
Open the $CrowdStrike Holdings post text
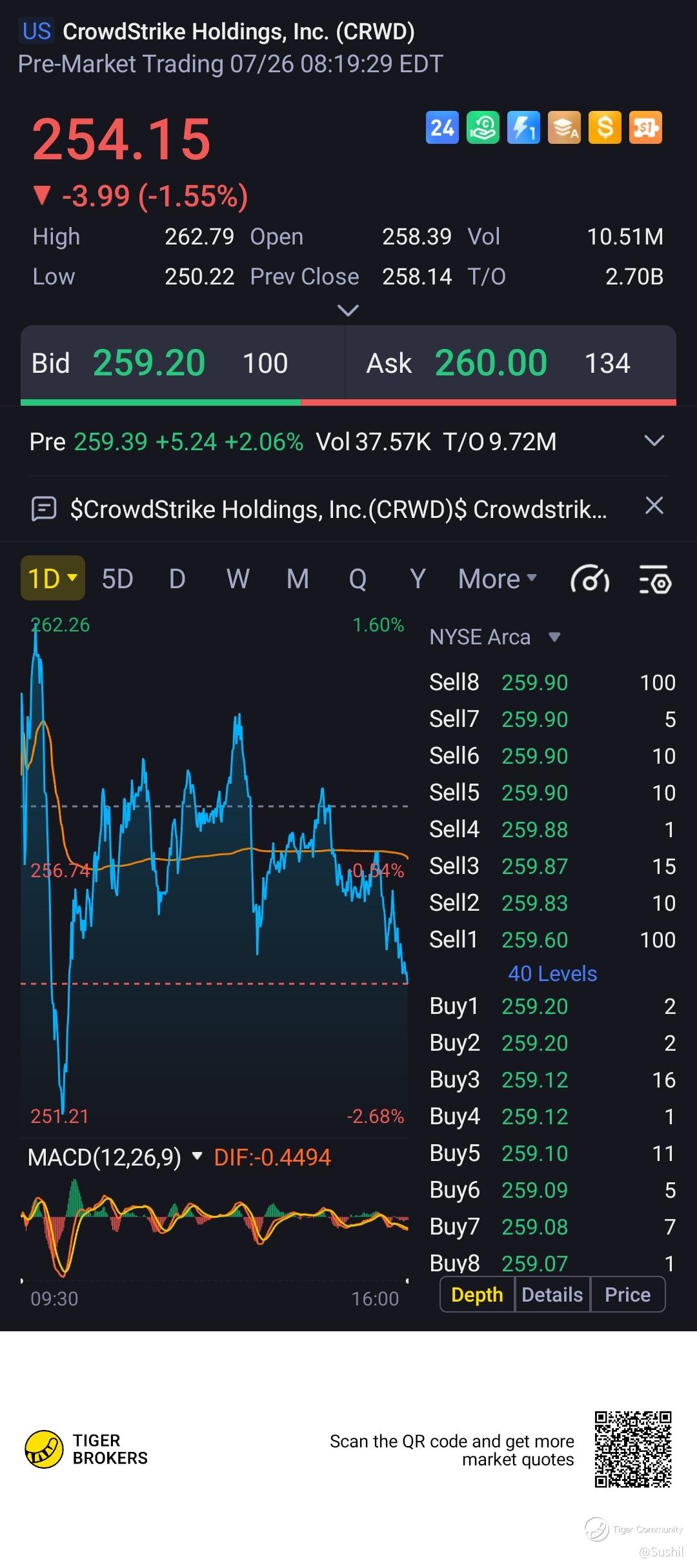[x=338, y=509]
